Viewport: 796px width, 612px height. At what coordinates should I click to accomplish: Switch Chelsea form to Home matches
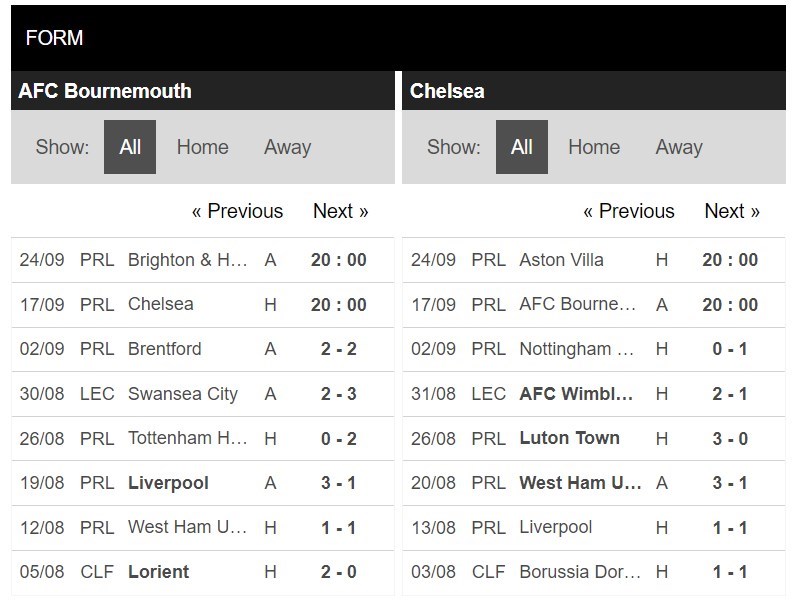click(594, 147)
